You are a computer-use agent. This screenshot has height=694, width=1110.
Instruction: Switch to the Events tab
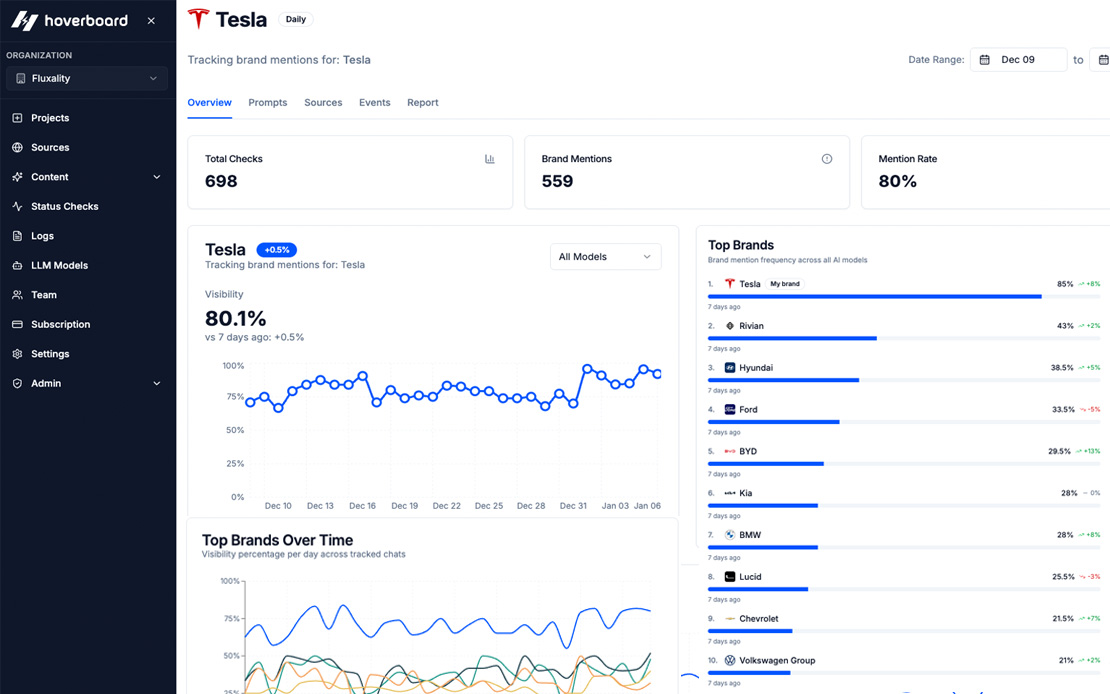coord(374,103)
